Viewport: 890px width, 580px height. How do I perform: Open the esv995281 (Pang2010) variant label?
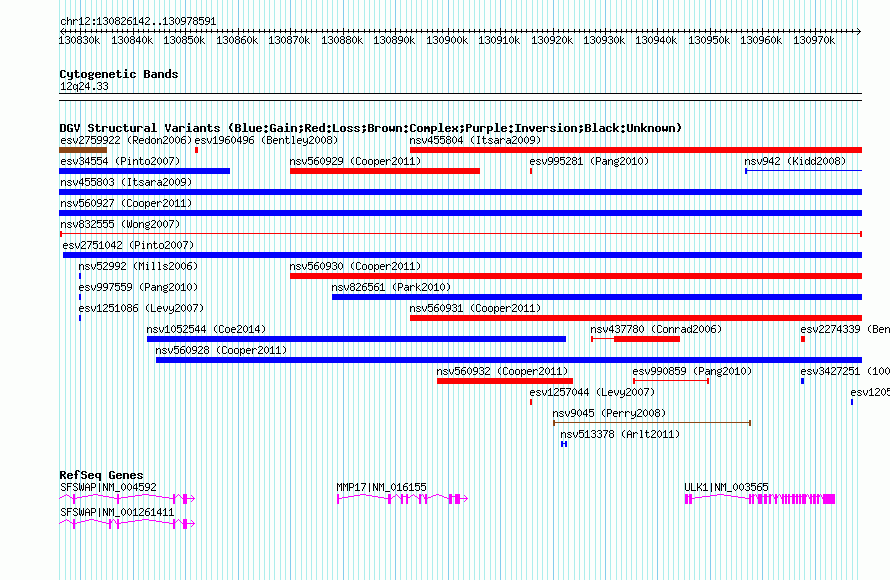point(589,161)
